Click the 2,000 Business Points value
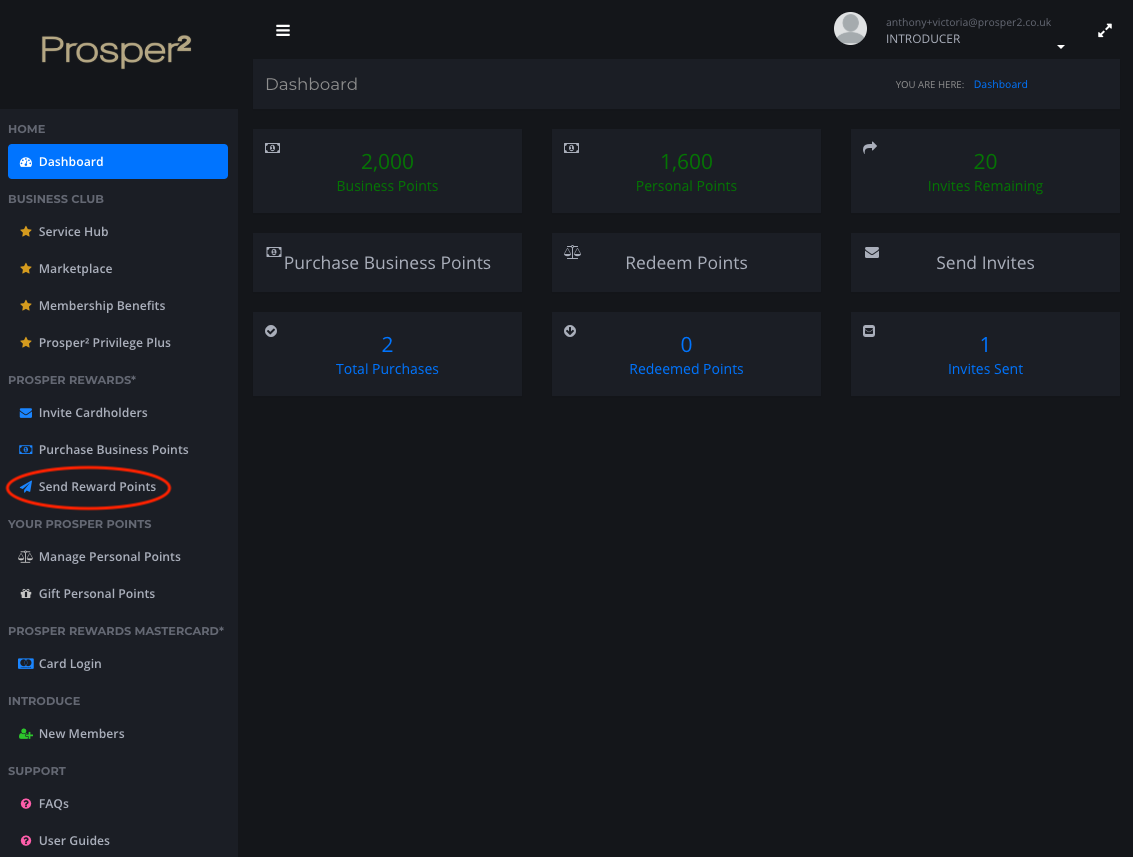 (387, 161)
